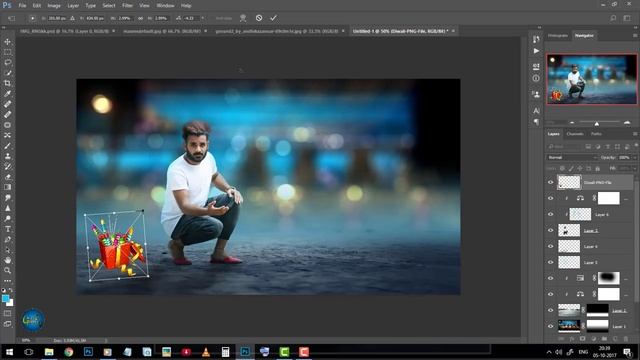640x360 pixels.
Task: Open the Fill value dropdown
Action: point(634,168)
